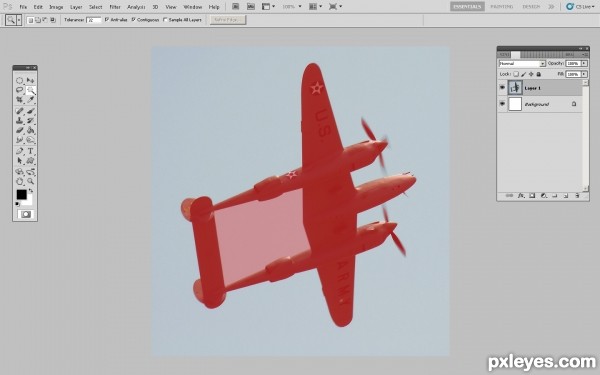The width and height of the screenshot is (600, 375).
Task: Click the Refine Edge button
Action: [x=228, y=20]
